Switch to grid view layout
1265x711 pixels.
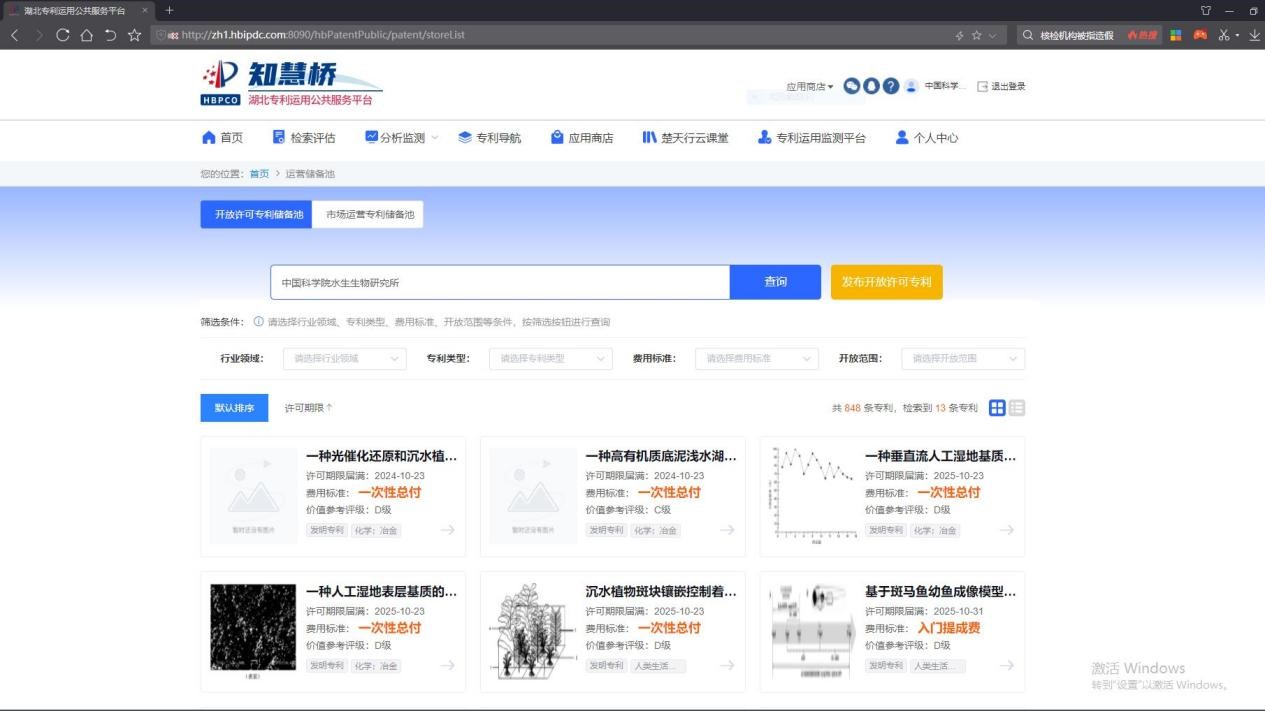coord(997,408)
